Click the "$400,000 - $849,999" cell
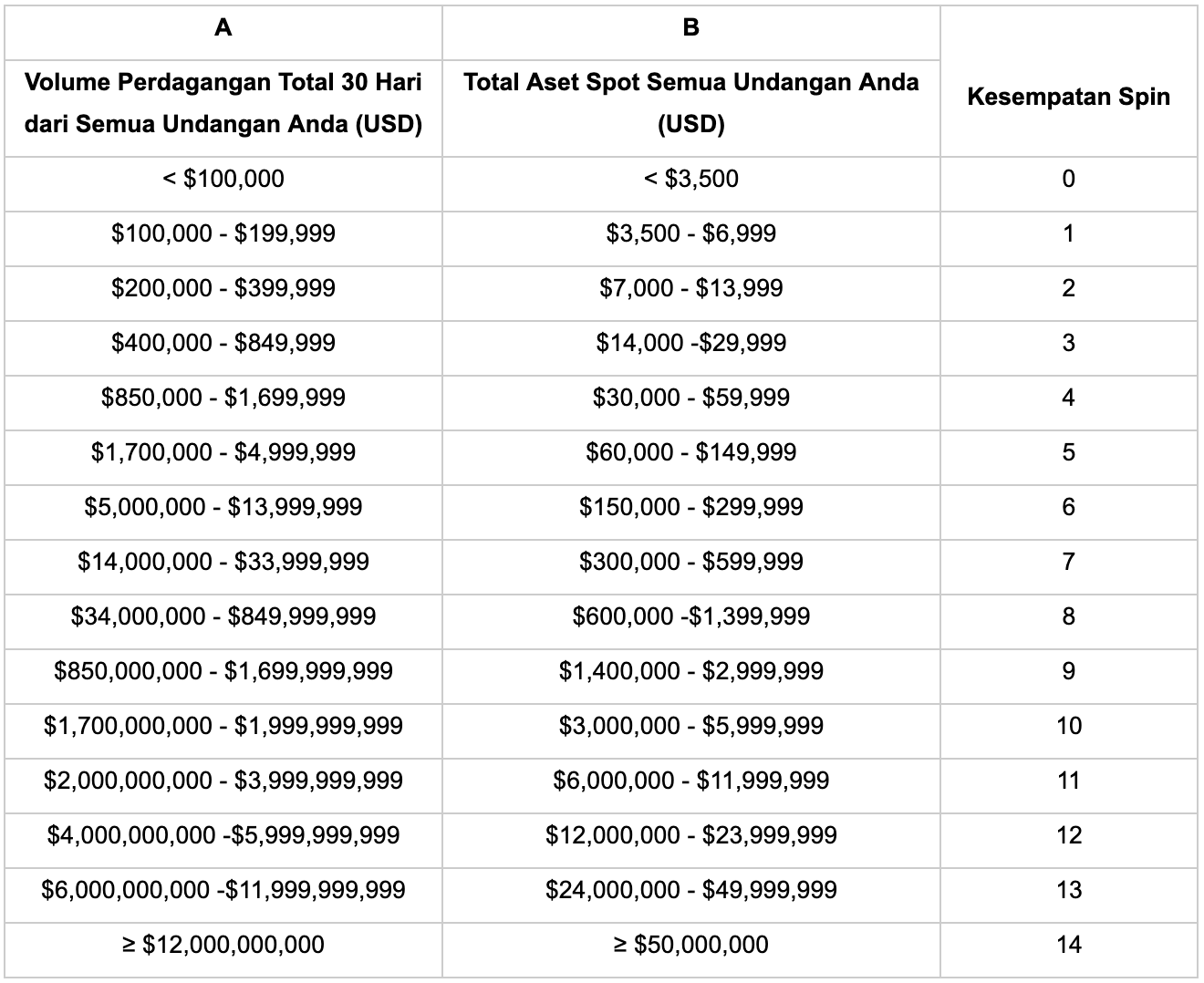This screenshot has height=983, width=1204. tap(223, 343)
